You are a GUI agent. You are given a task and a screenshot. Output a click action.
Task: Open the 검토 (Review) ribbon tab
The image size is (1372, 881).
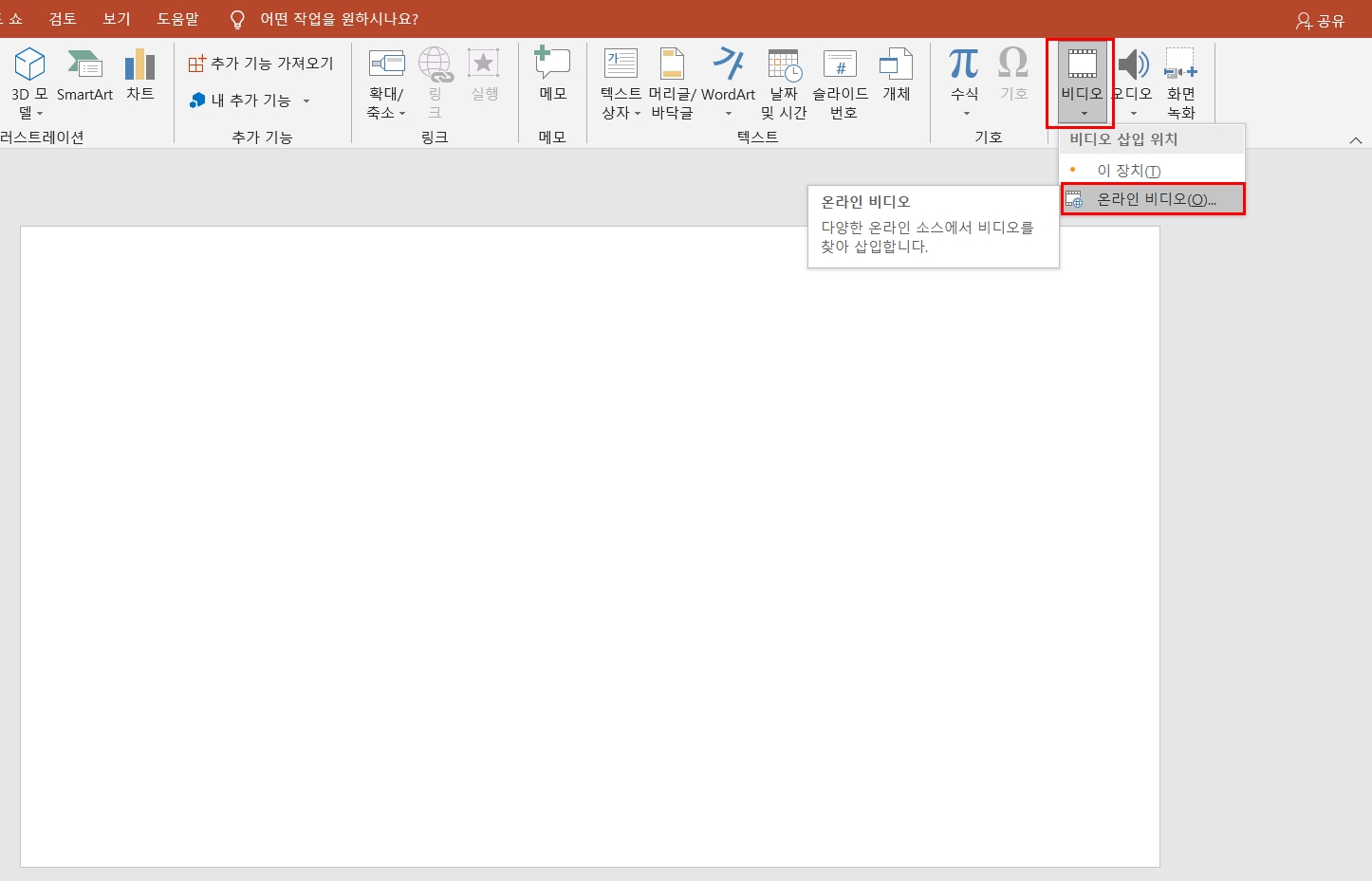[x=63, y=19]
